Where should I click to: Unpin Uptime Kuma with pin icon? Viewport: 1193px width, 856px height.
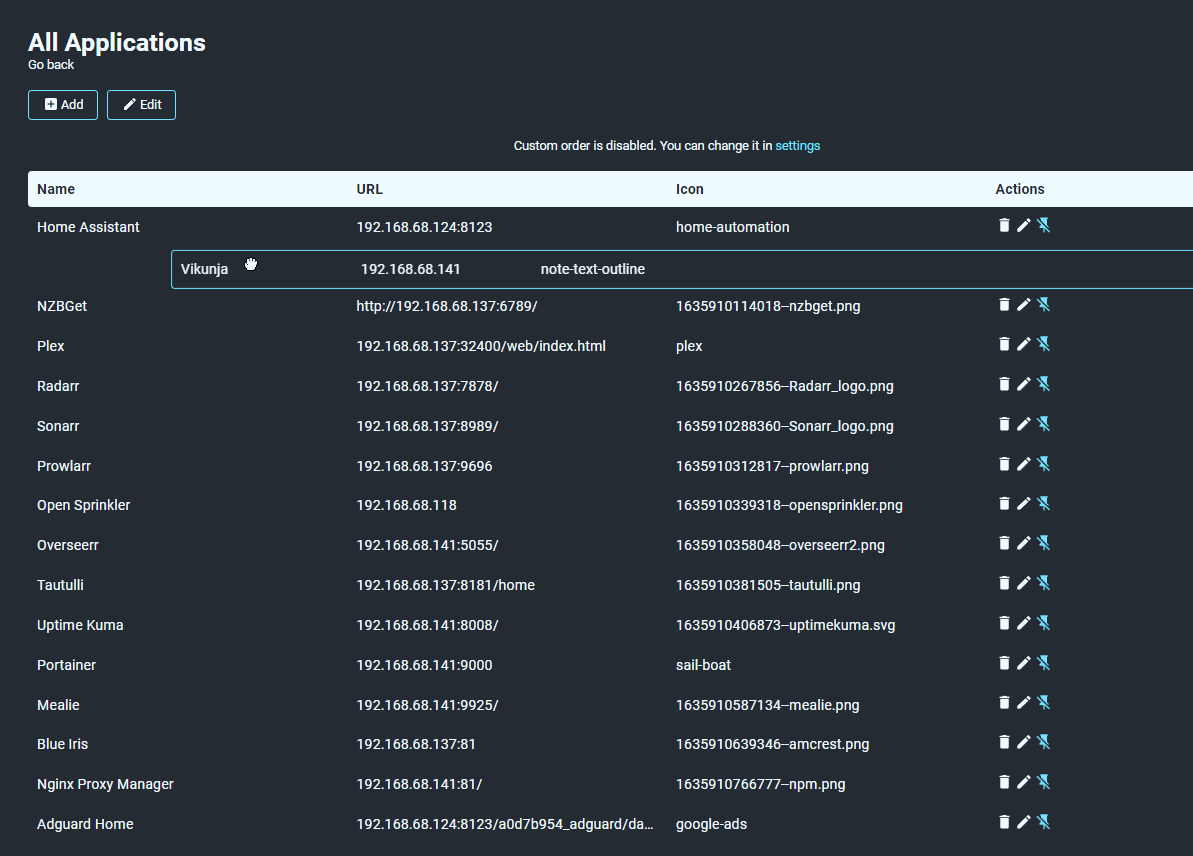[1044, 623]
